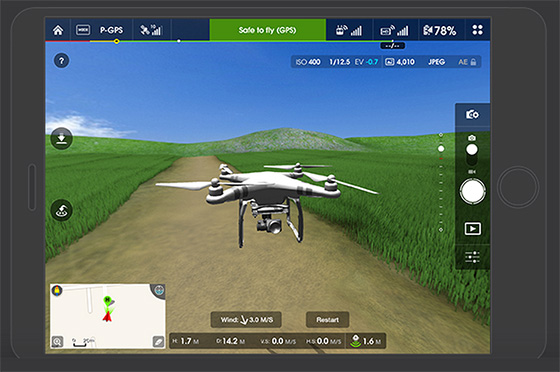Go to the home screen icon
This screenshot has width=560, height=372.
[58, 30]
